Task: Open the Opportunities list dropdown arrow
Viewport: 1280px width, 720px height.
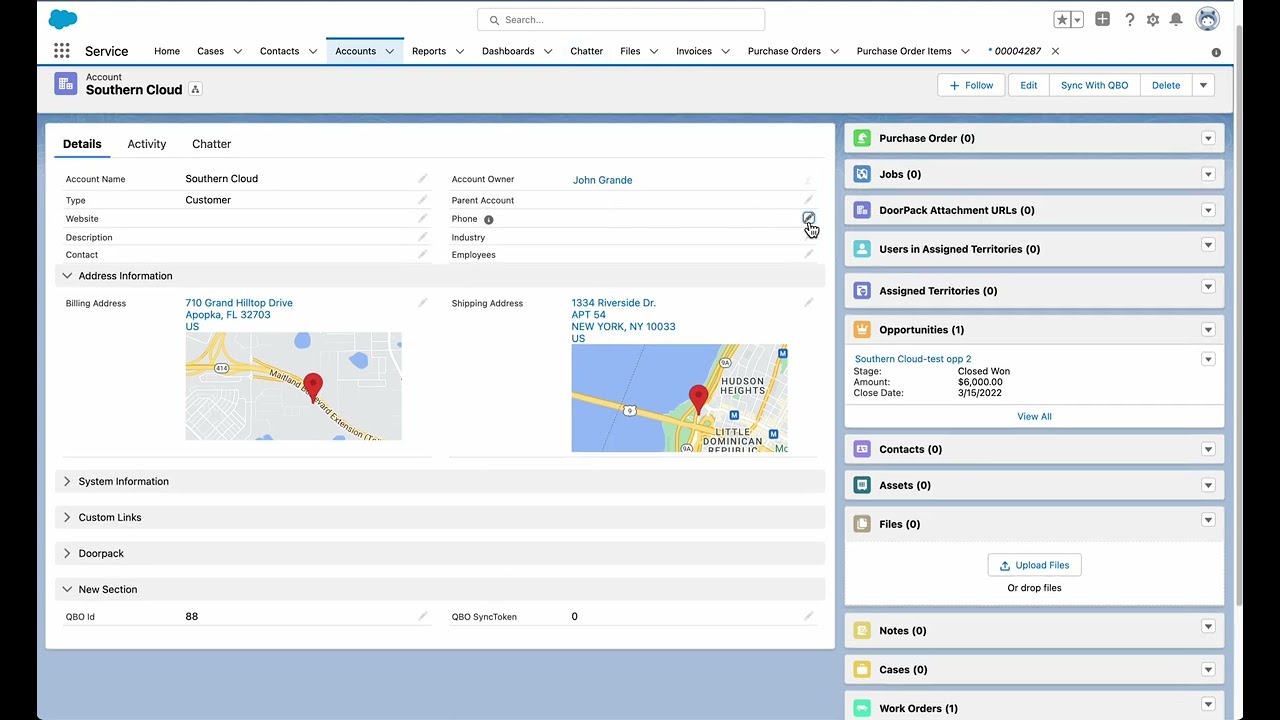Action: [1208, 329]
